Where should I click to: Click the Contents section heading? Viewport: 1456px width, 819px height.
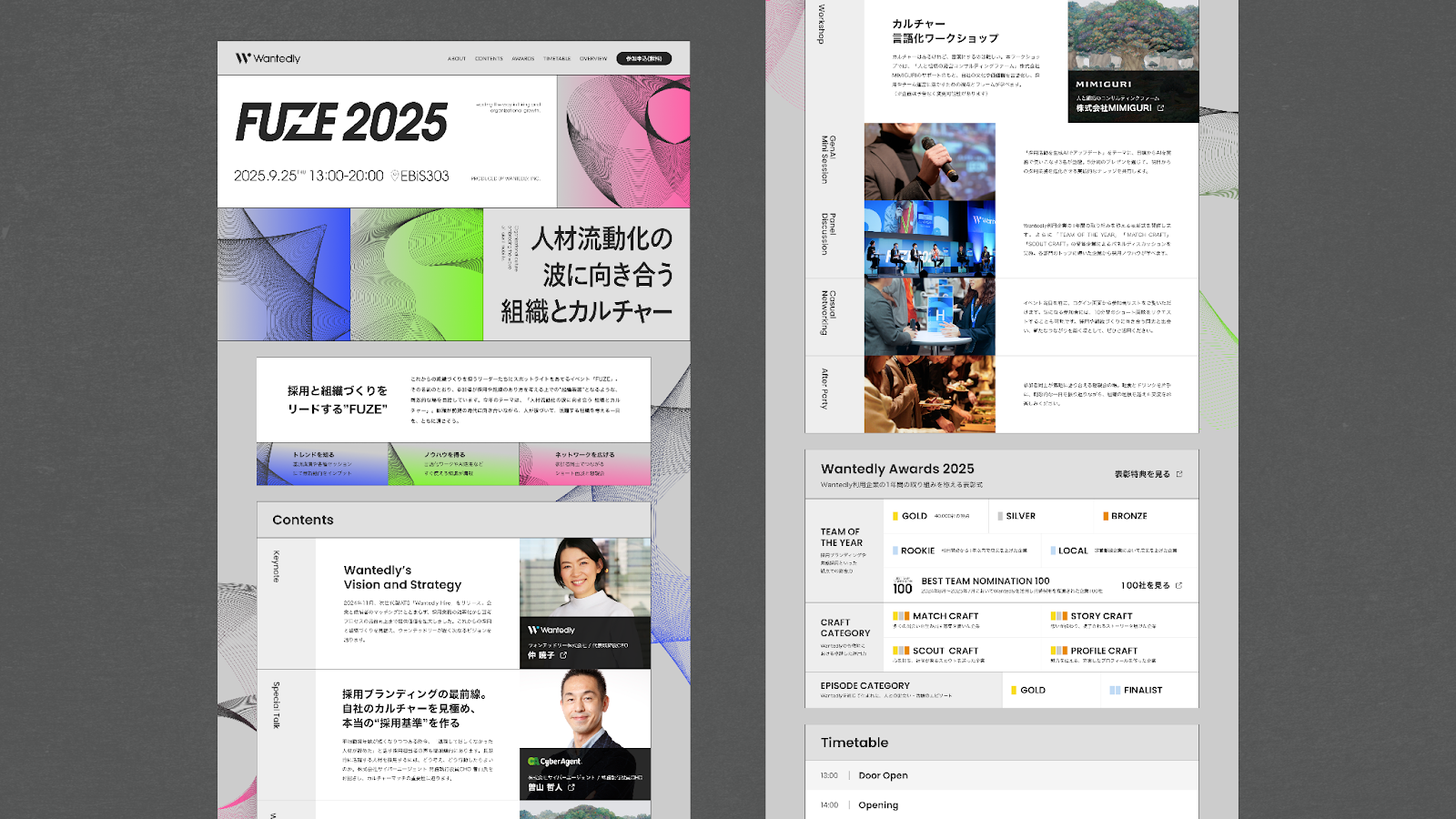point(303,520)
